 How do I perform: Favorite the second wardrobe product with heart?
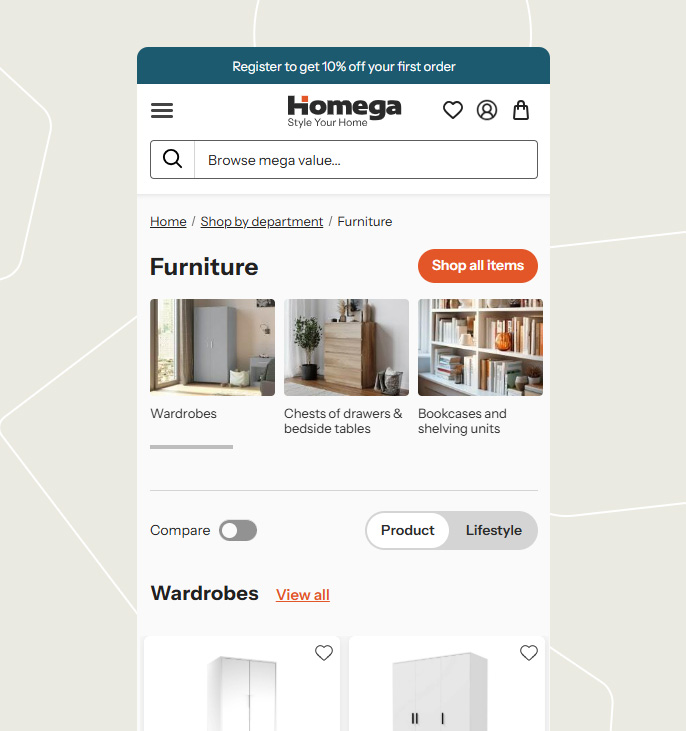click(x=529, y=653)
